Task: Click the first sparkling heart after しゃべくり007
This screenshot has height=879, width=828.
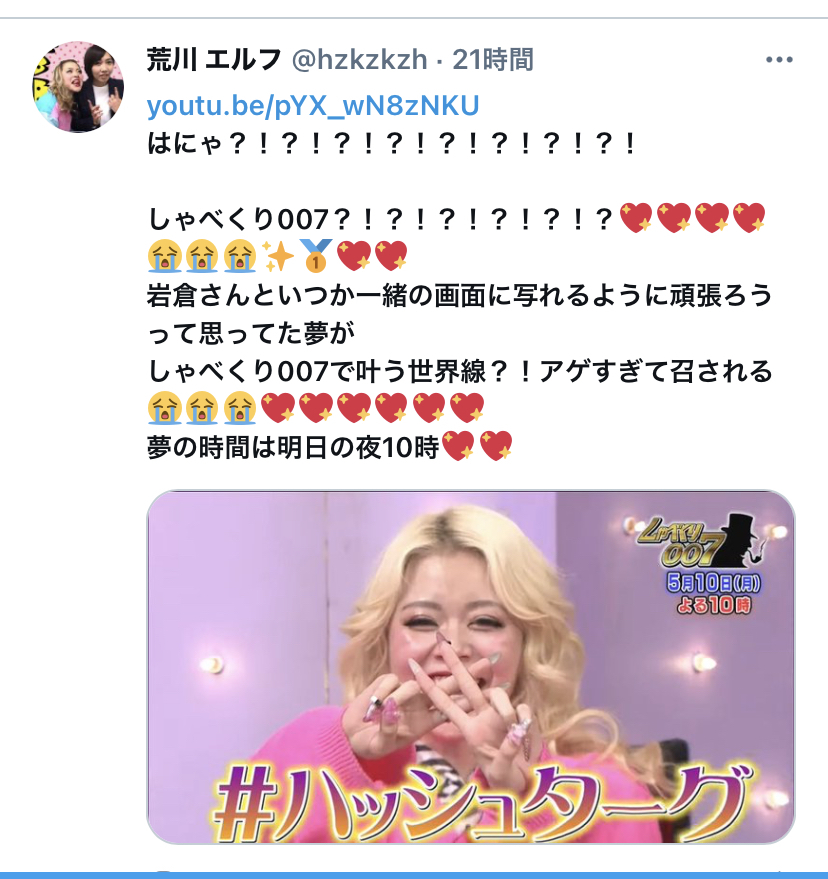Action: (636, 218)
